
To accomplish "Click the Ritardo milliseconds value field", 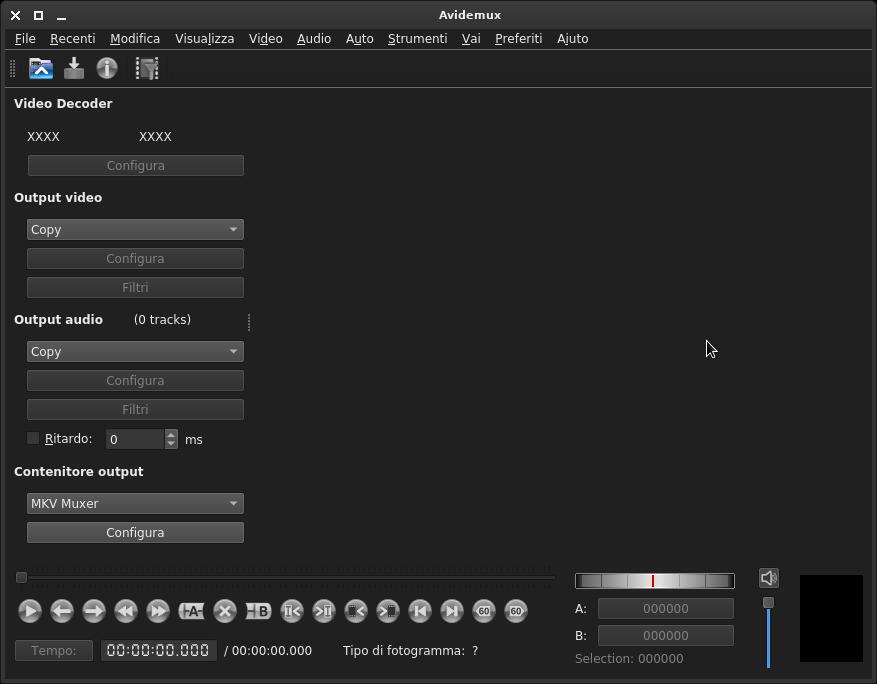I will [135, 439].
